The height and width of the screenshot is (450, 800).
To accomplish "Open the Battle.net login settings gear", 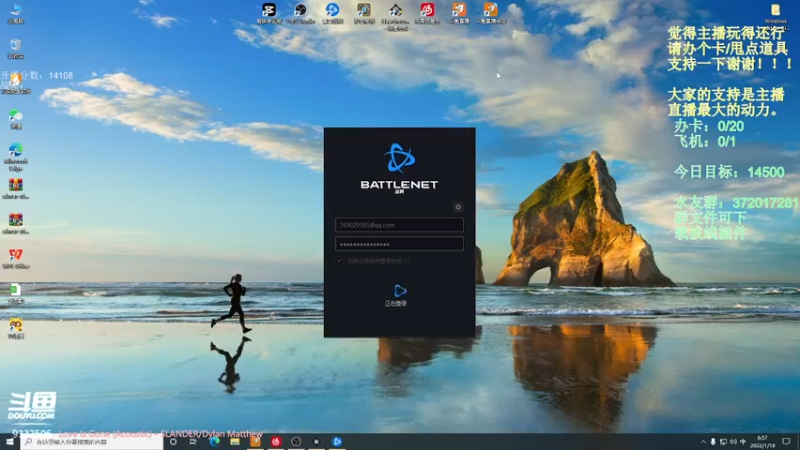I will pyautogui.click(x=458, y=207).
